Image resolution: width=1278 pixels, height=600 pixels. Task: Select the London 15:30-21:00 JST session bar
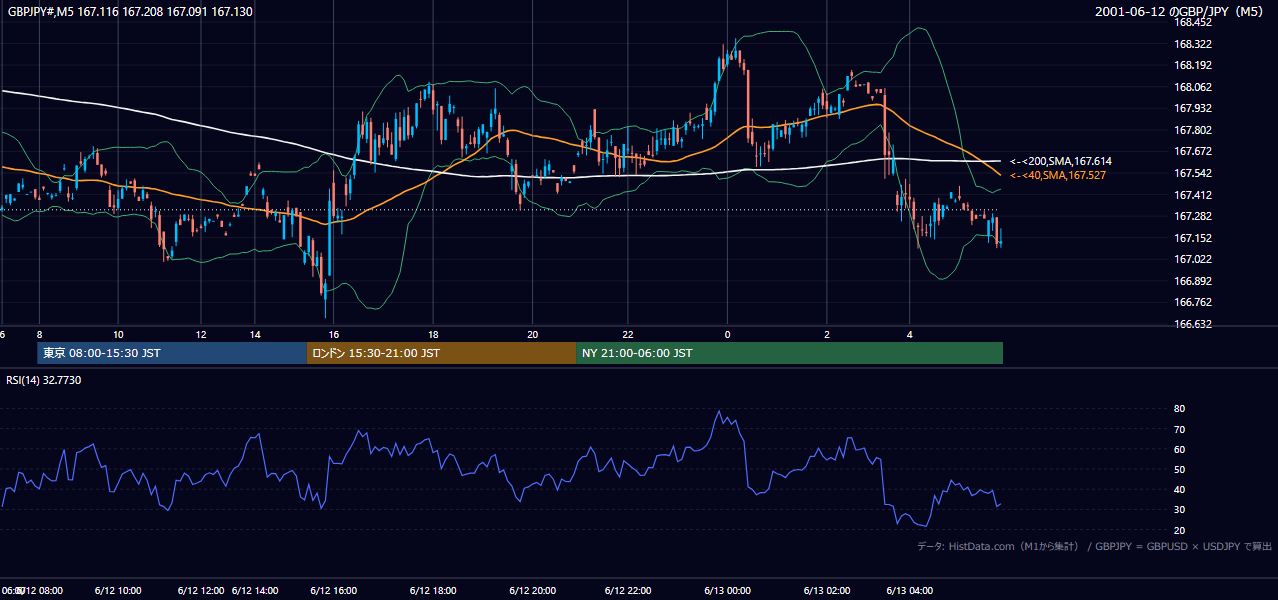pyautogui.click(x=441, y=353)
